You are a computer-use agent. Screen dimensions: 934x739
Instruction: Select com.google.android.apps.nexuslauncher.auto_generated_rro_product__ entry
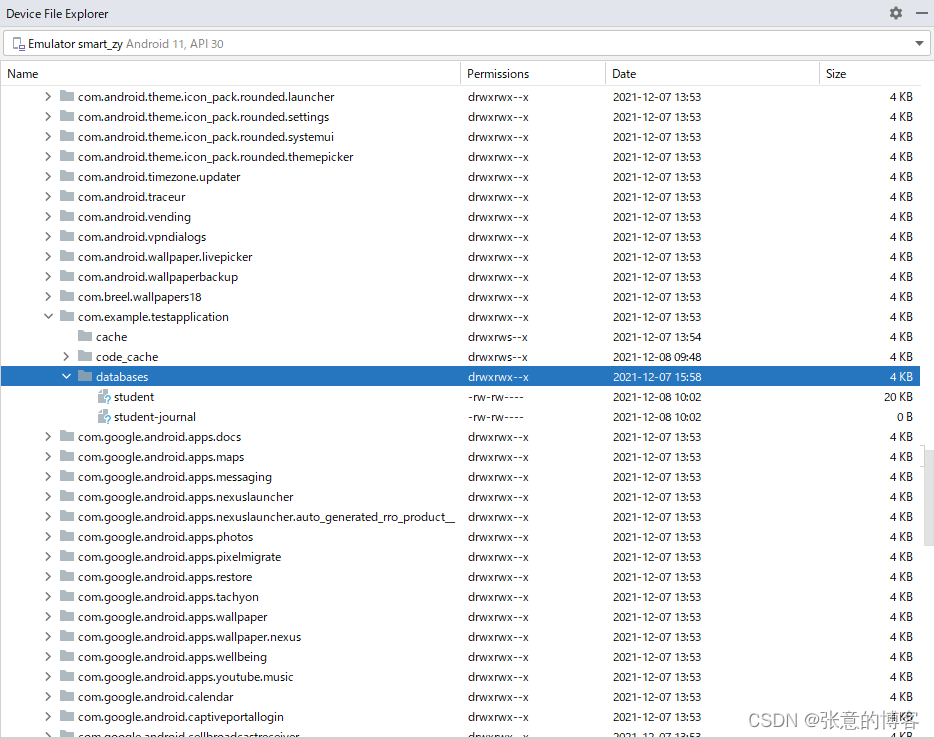[x=266, y=517]
